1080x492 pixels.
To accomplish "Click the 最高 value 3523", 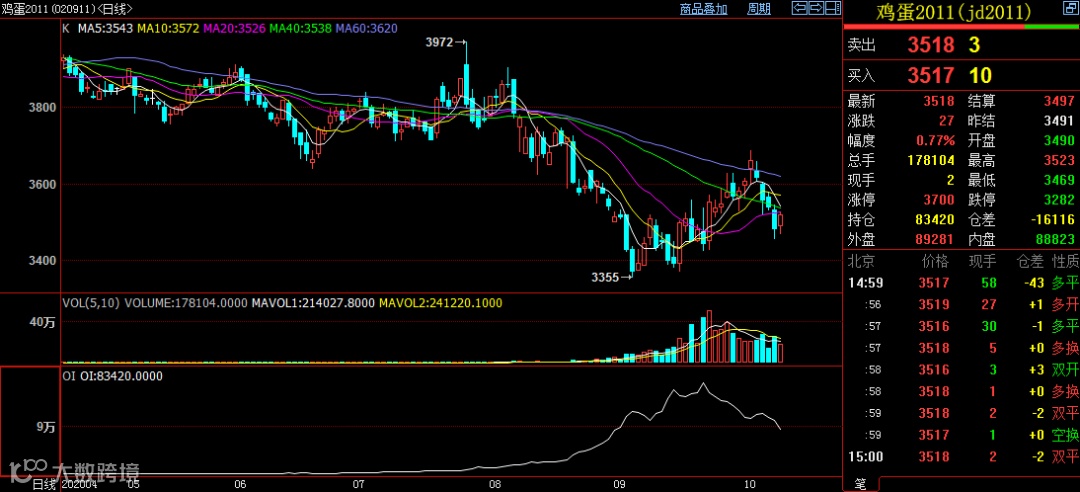I will pos(1059,161).
